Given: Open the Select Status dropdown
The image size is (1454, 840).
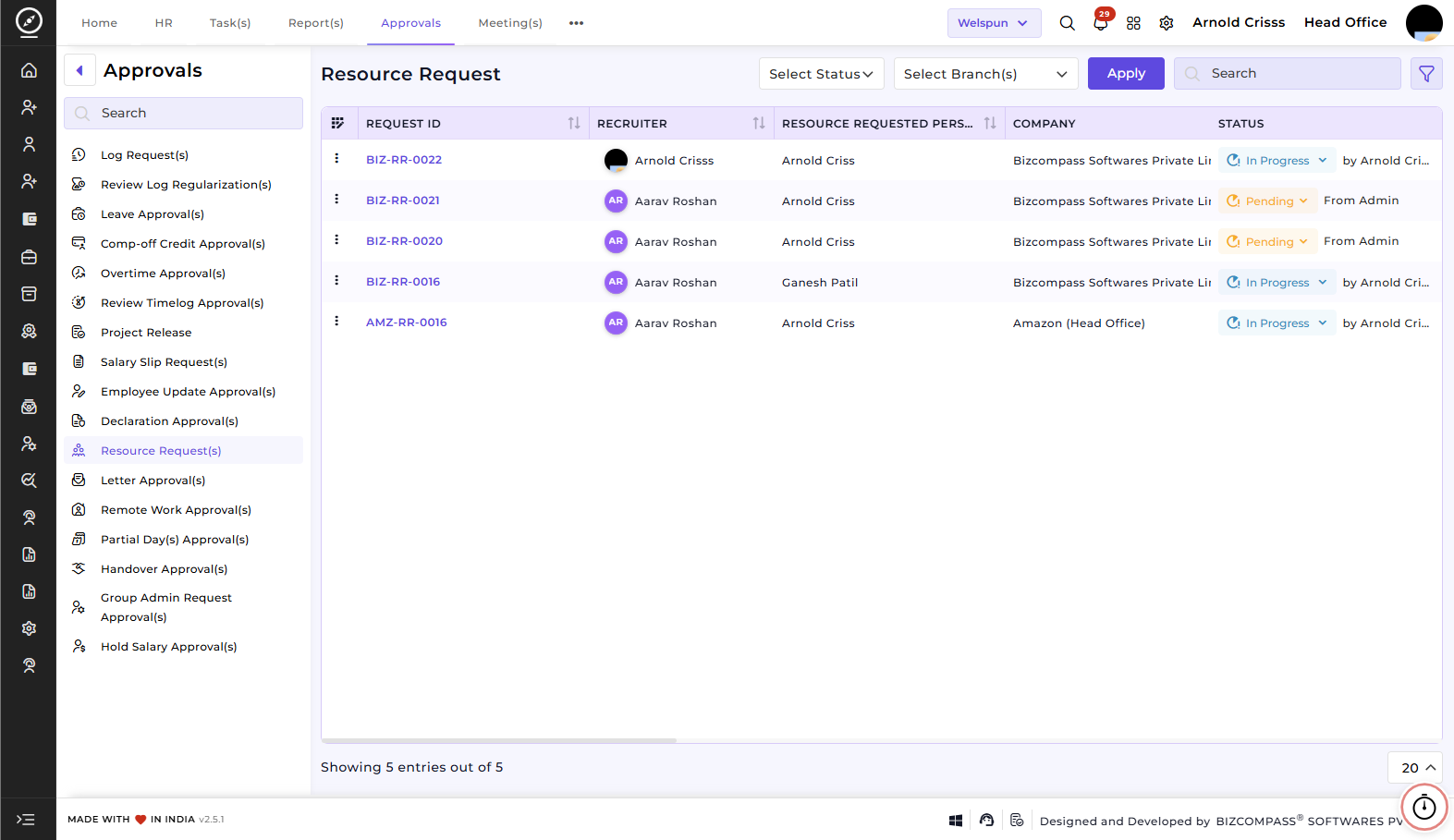Looking at the screenshot, I should pos(821,74).
